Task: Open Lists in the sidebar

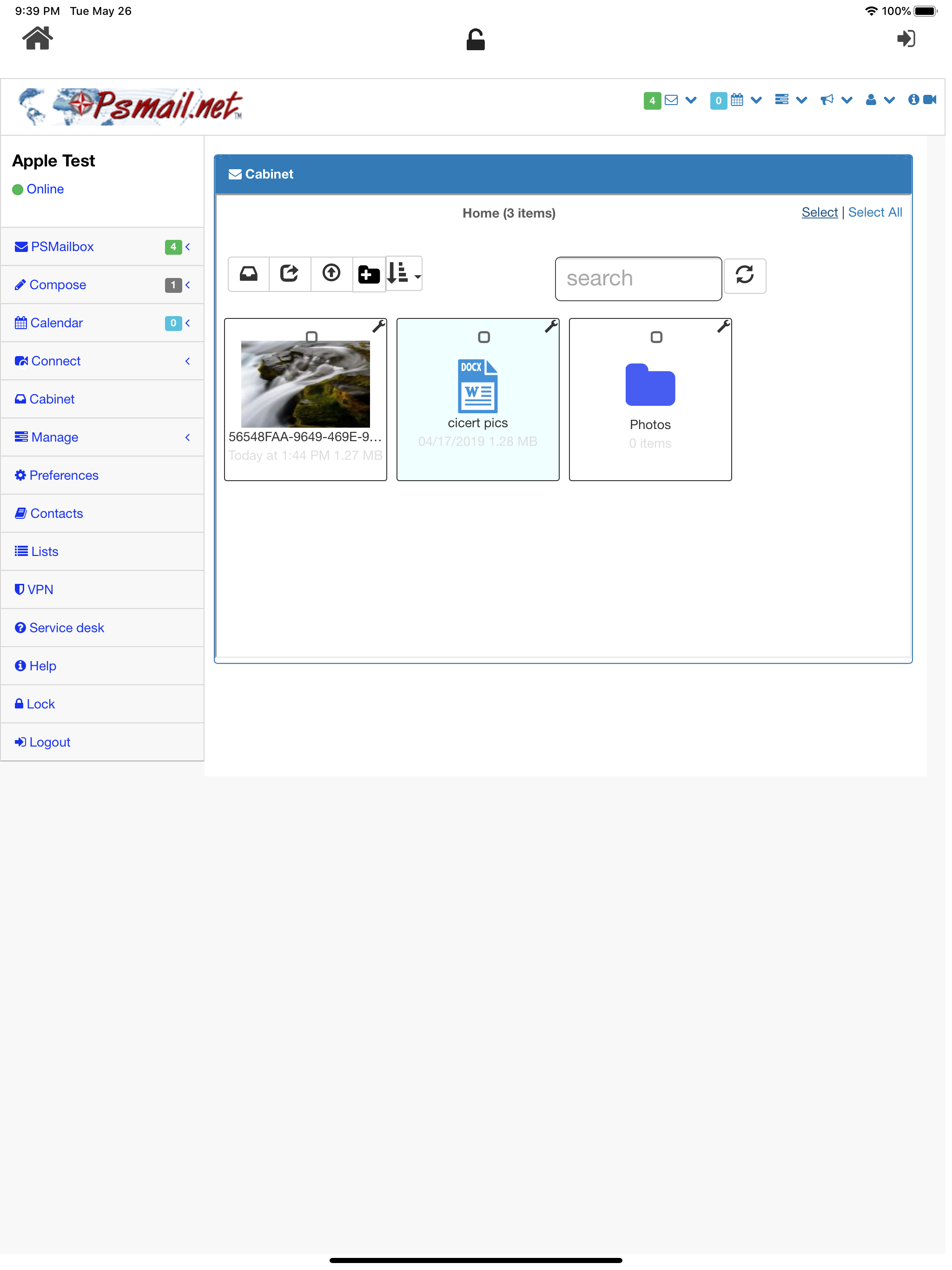Action: tap(102, 552)
